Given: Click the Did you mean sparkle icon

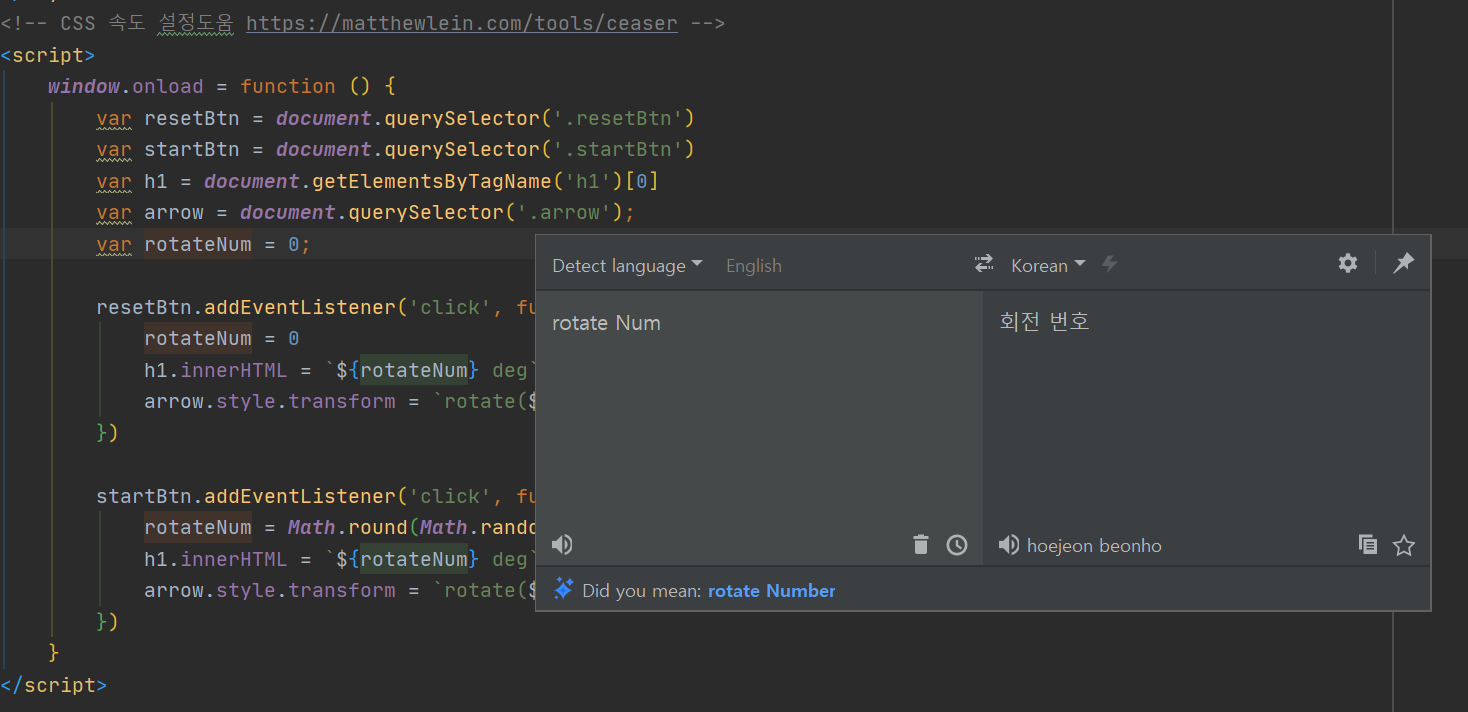Looking at the screenshot, I should 563,590.
